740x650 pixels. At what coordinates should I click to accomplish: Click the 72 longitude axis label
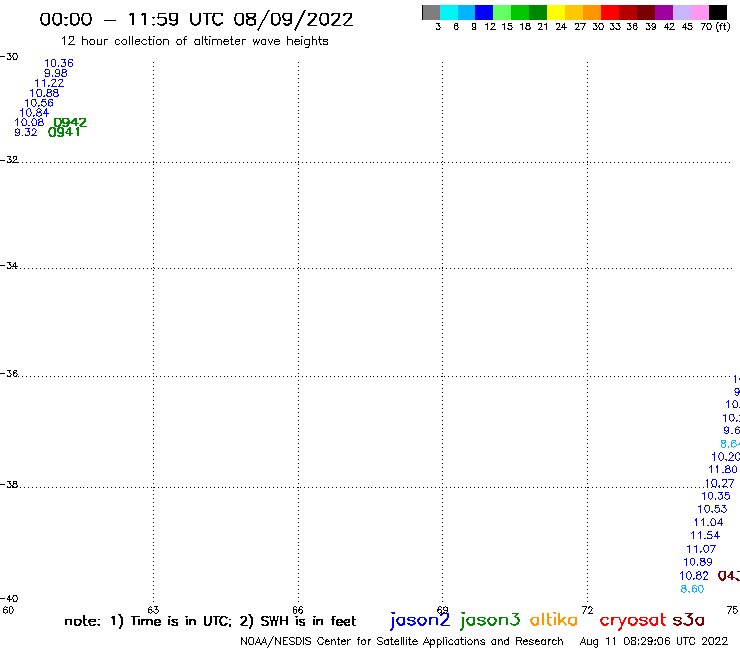coord(587,610)
